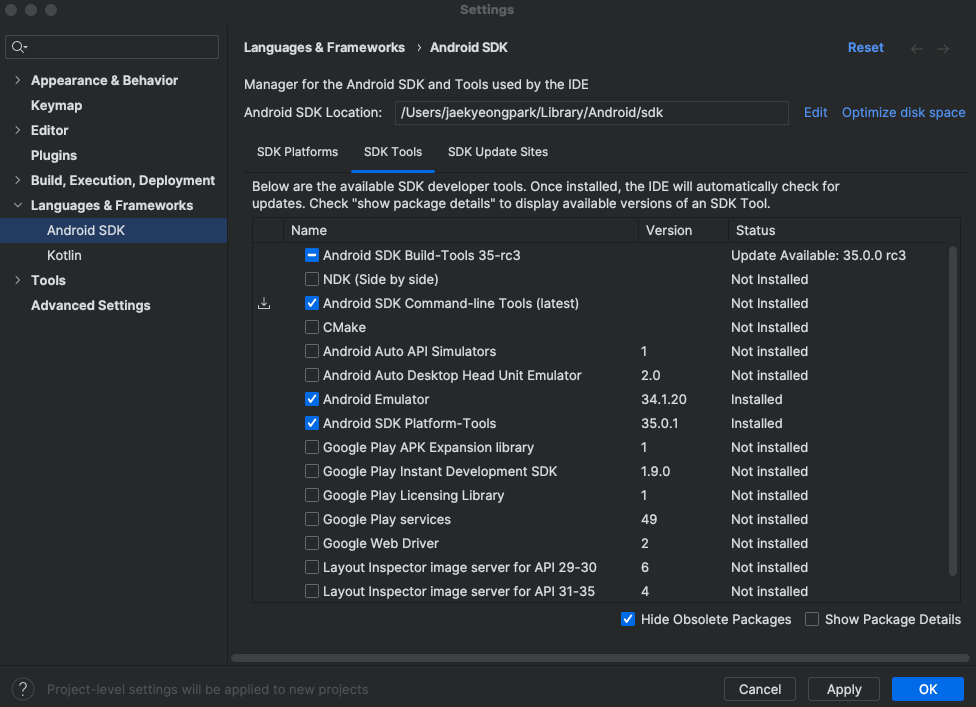Open the Plugins settings page
The image size is (976, 707).
54,155
